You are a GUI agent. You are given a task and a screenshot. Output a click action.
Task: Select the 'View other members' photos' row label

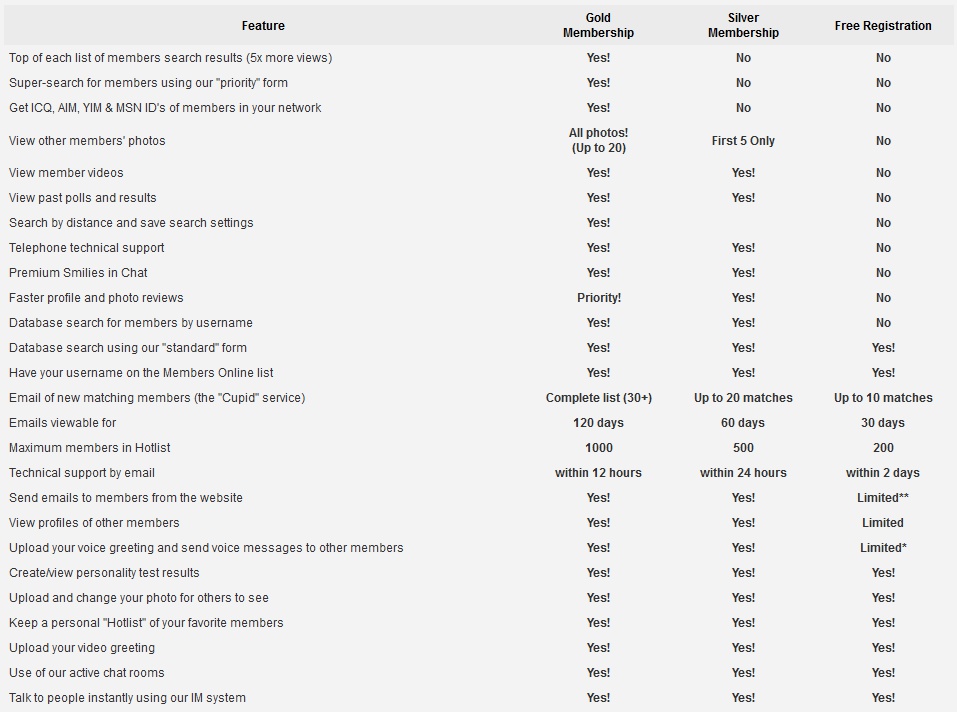87,140
